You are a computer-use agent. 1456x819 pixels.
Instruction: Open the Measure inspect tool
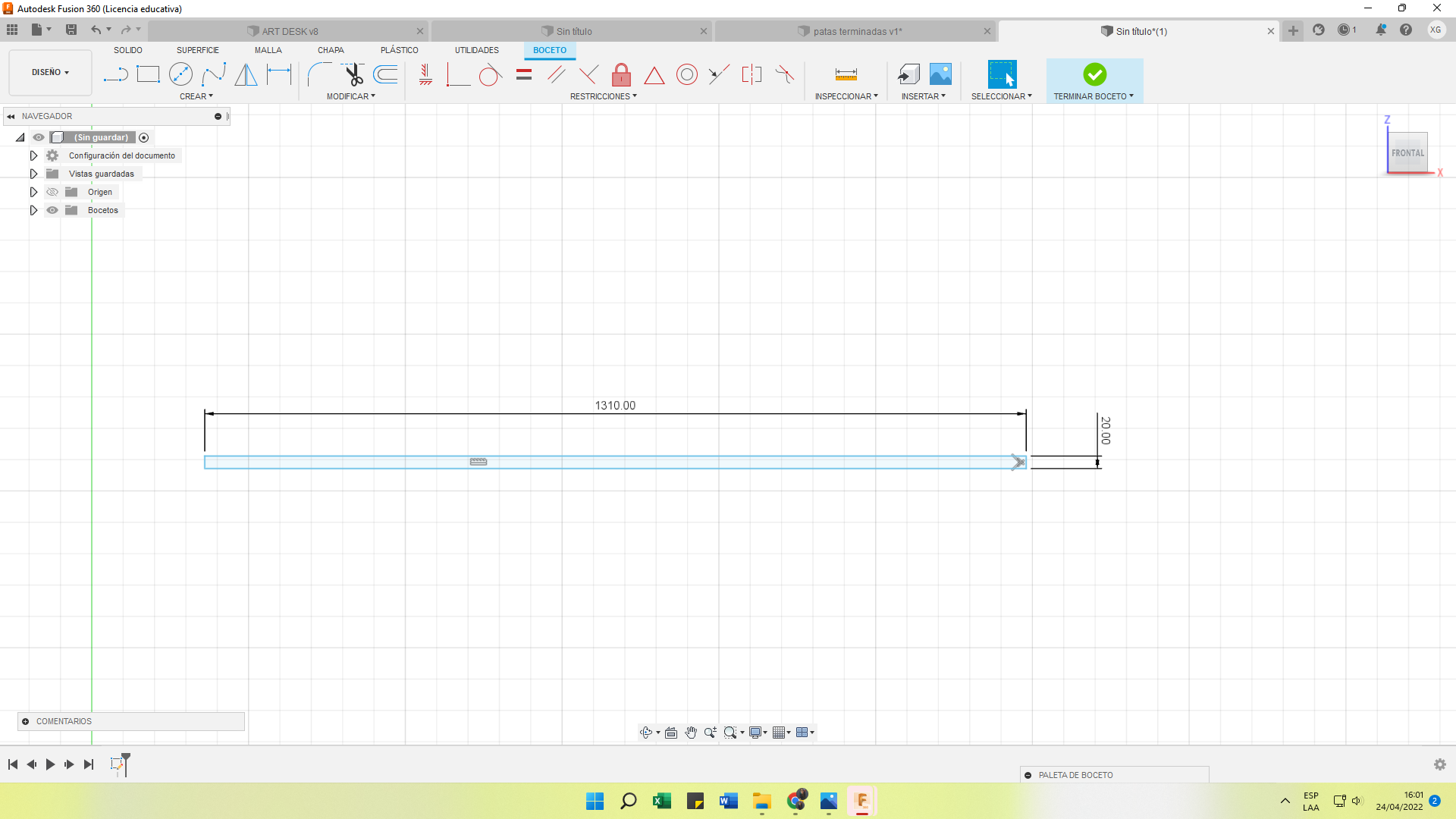pyautogui.click(x=846, y=74)
